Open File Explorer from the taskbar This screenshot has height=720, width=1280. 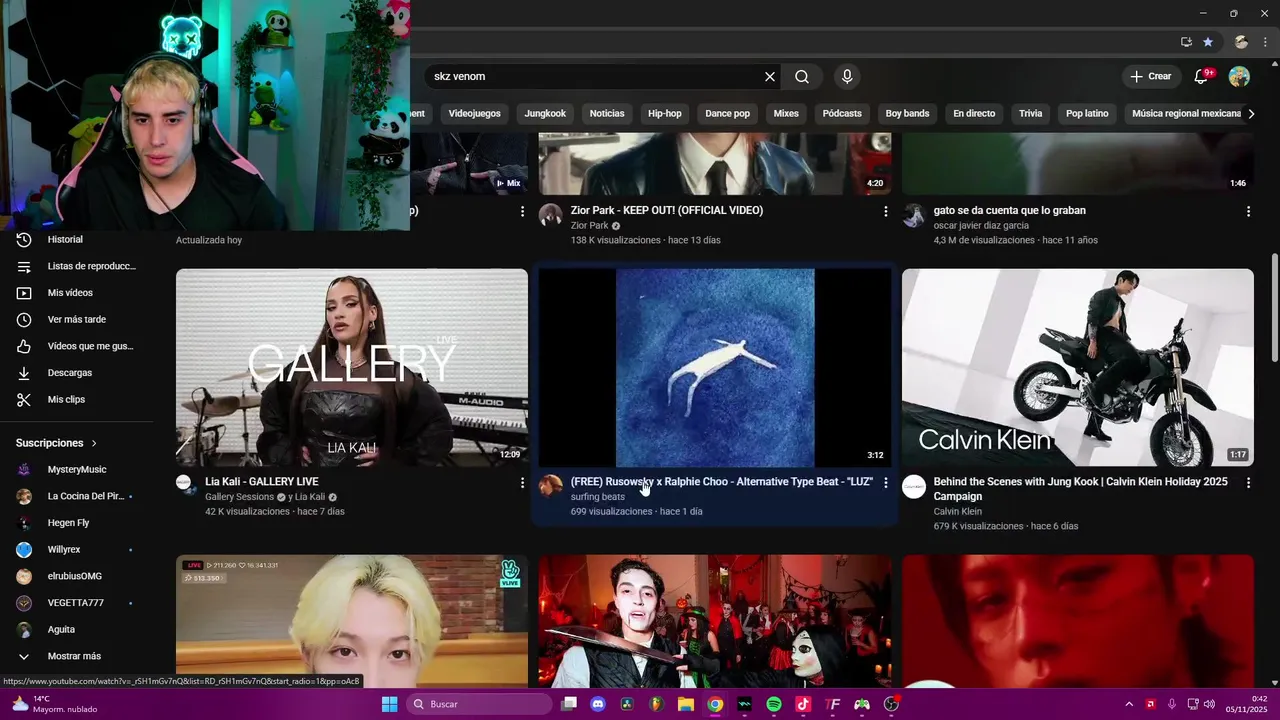[x=686, y=704]
